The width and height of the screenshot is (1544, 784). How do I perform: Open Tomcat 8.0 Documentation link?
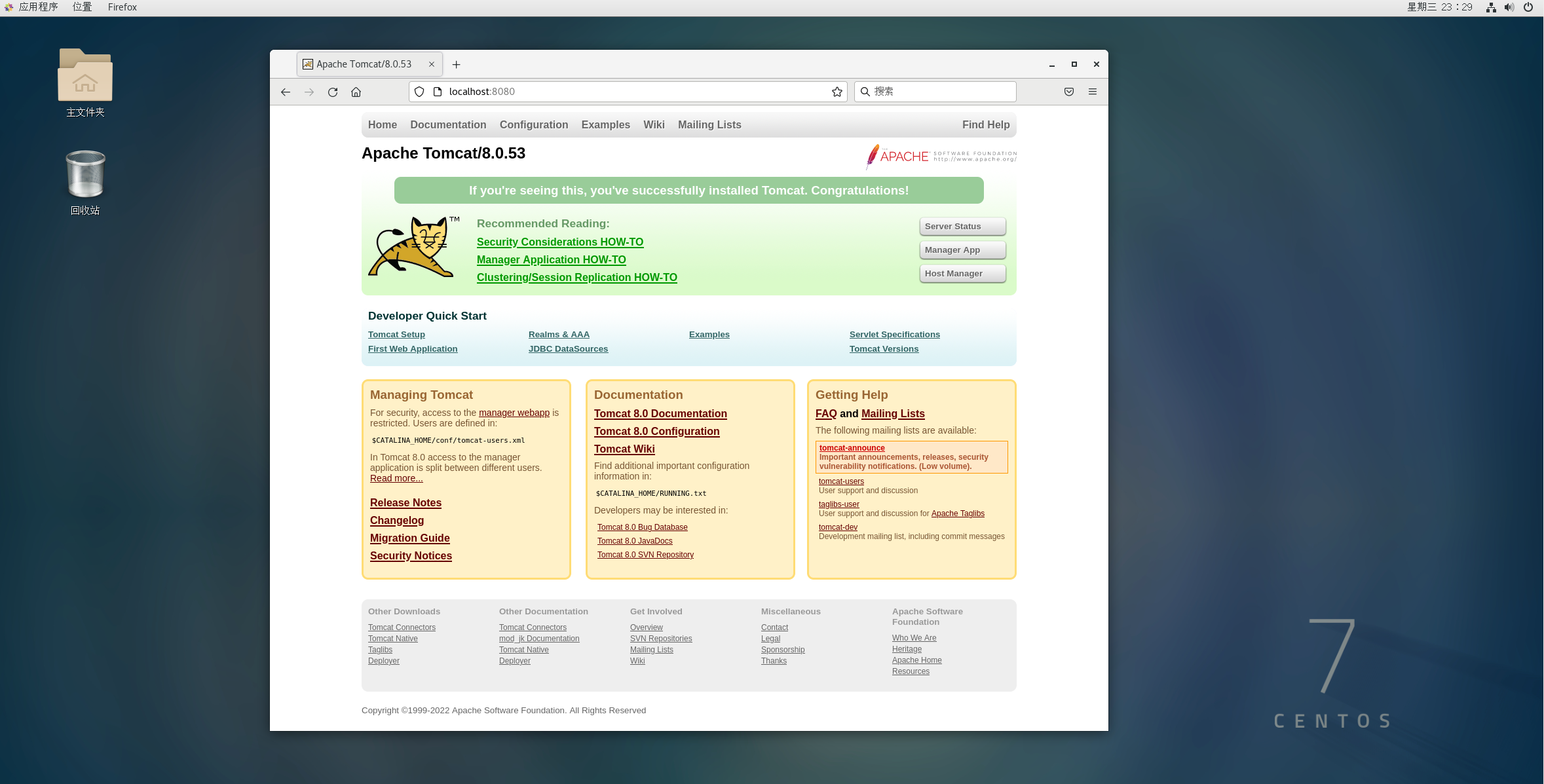660,414
